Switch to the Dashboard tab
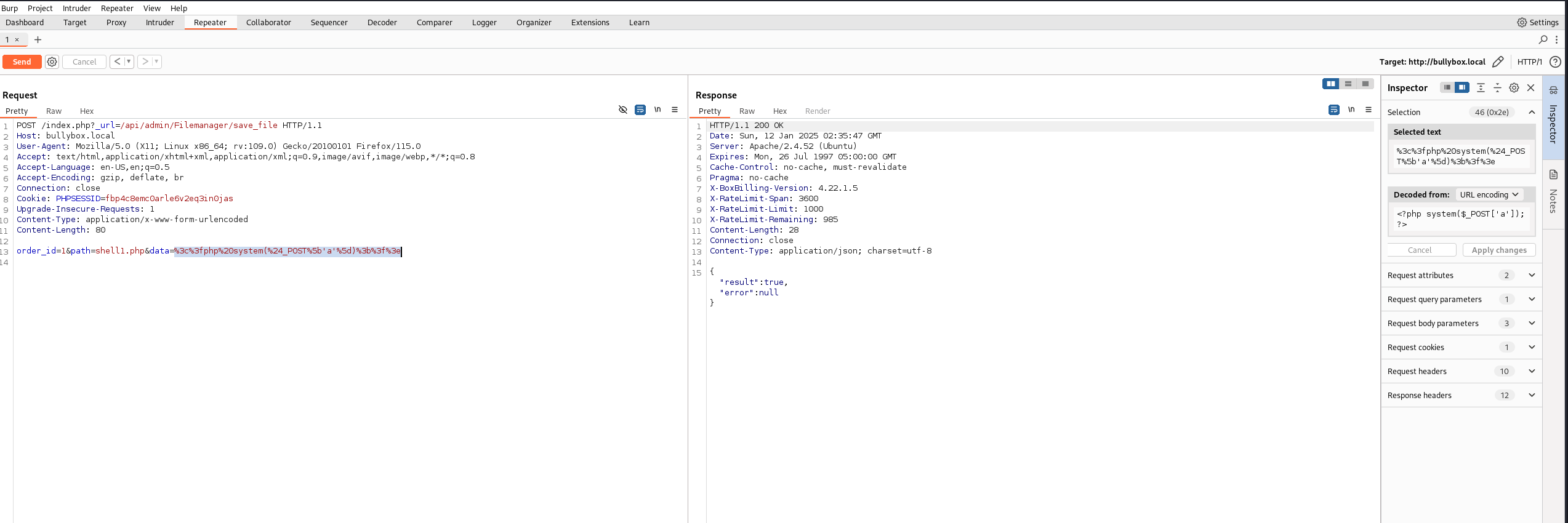Image resolution: width=1568 pixels, height=523 pixels. (25, 22)
